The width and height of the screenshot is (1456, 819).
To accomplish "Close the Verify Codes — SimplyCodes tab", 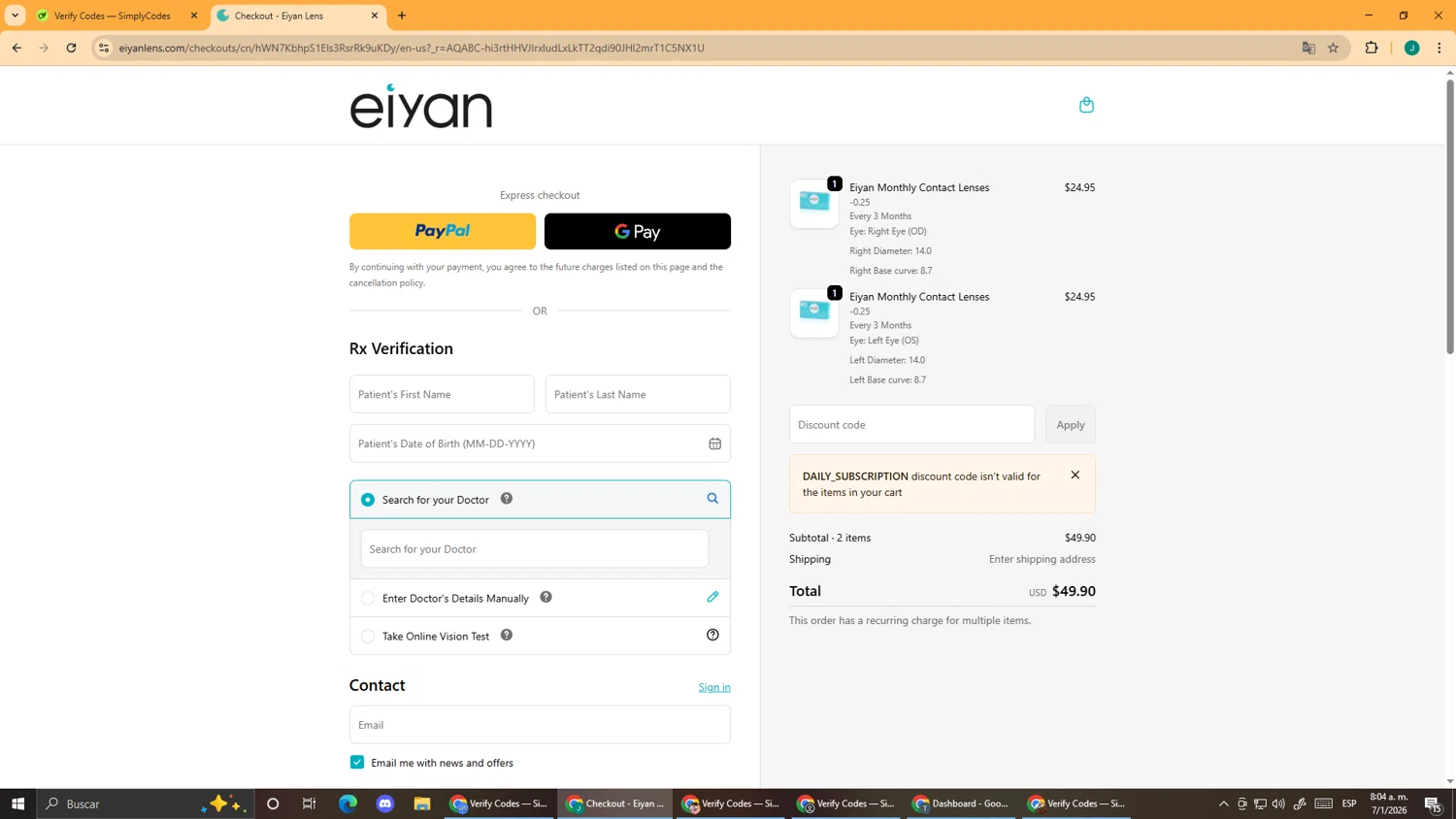I will [x=193, y=16].
